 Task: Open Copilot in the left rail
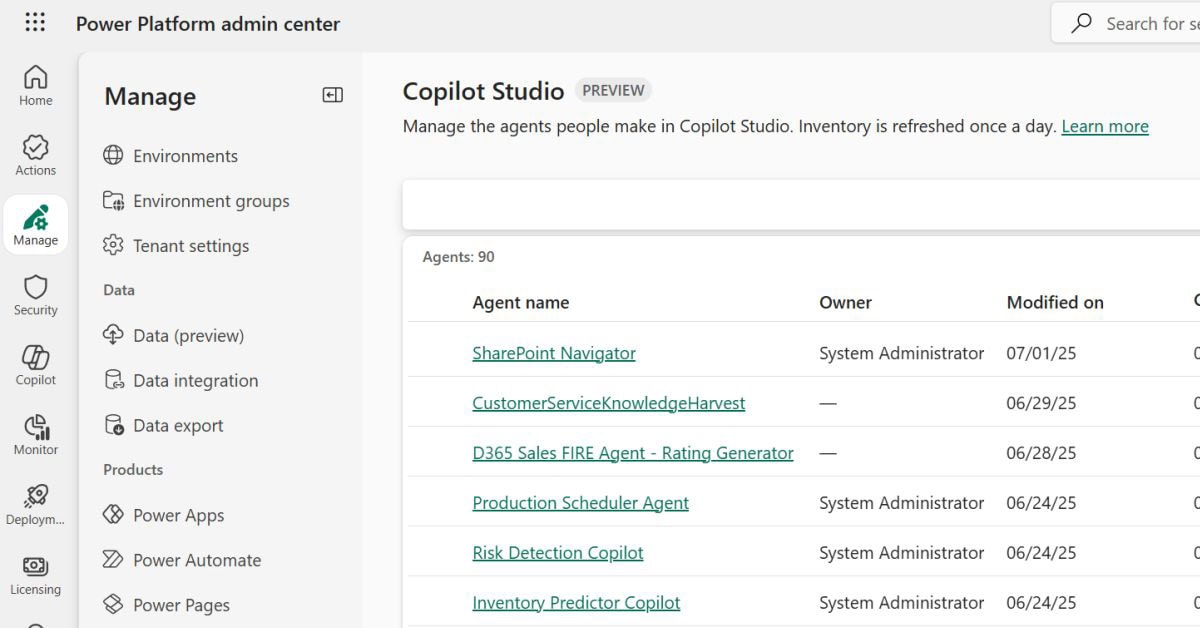[x=35, y=365]
